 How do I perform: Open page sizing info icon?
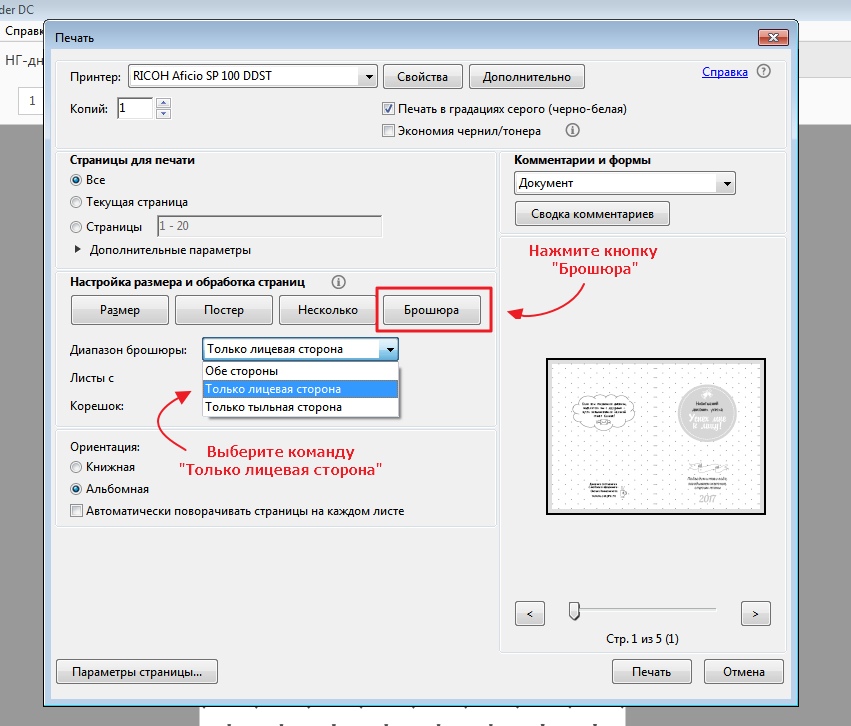338,282
